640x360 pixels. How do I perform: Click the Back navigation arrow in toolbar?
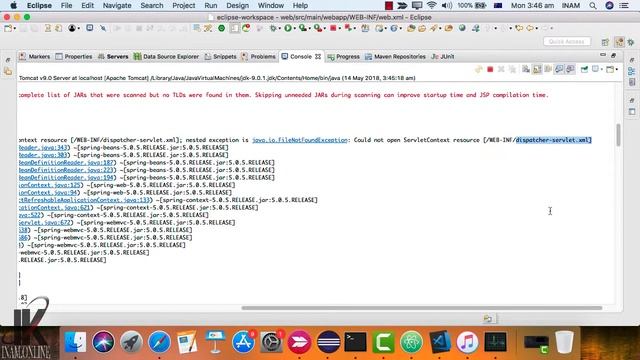pos(530,28)
